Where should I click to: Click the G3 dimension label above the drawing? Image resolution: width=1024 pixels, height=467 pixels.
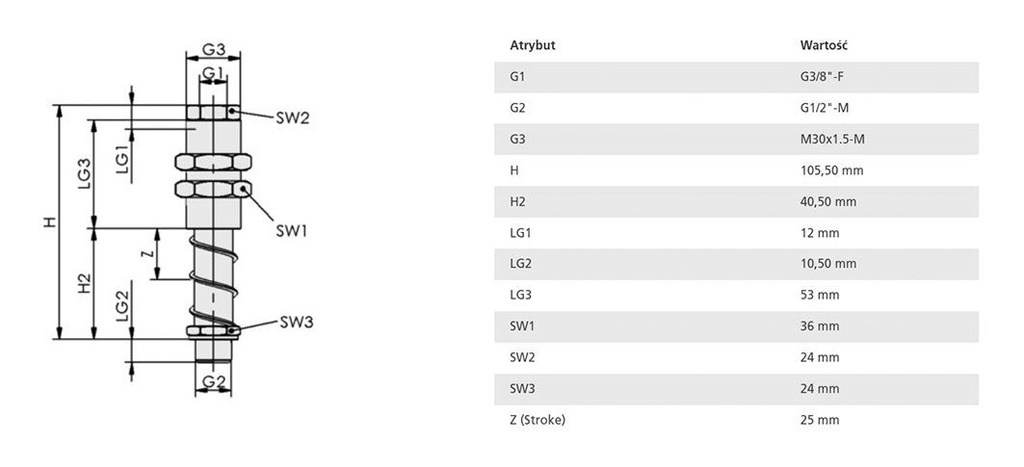click(212, 49)
